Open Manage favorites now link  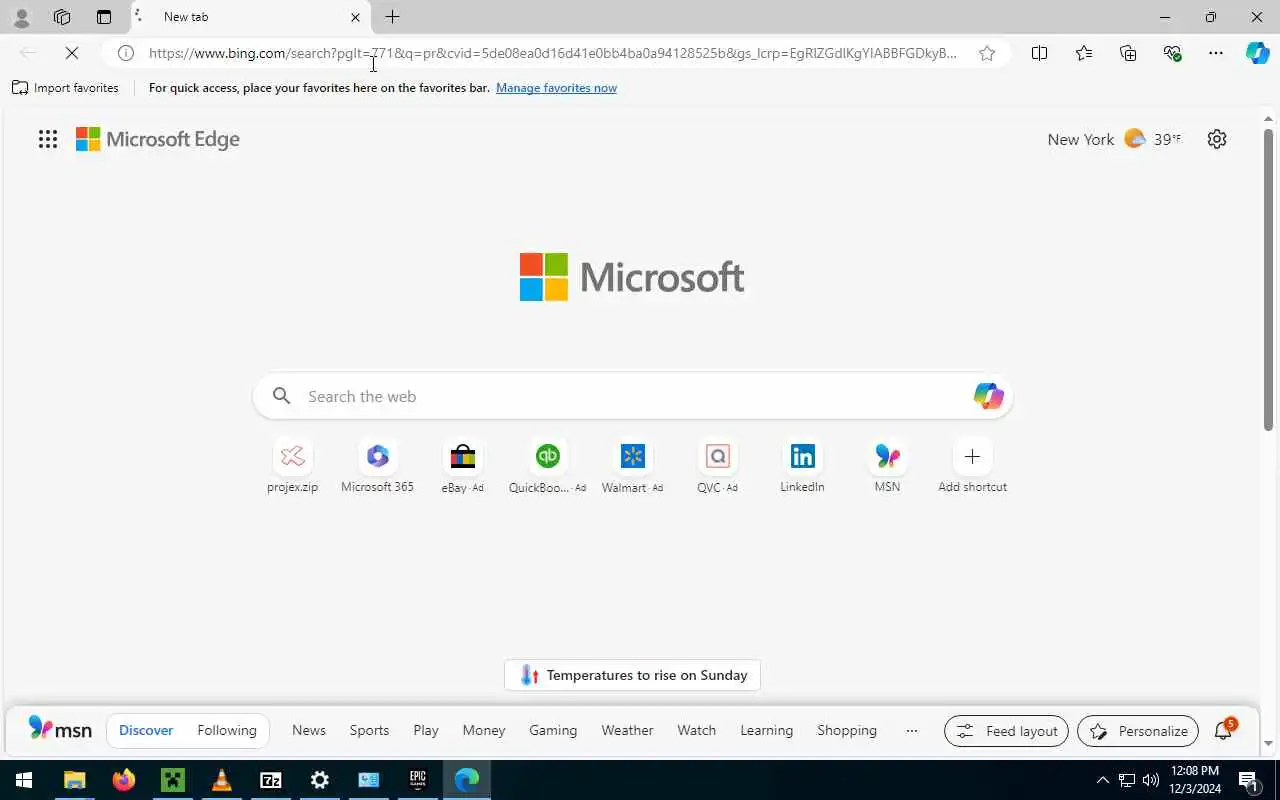(x=556, y=88)
